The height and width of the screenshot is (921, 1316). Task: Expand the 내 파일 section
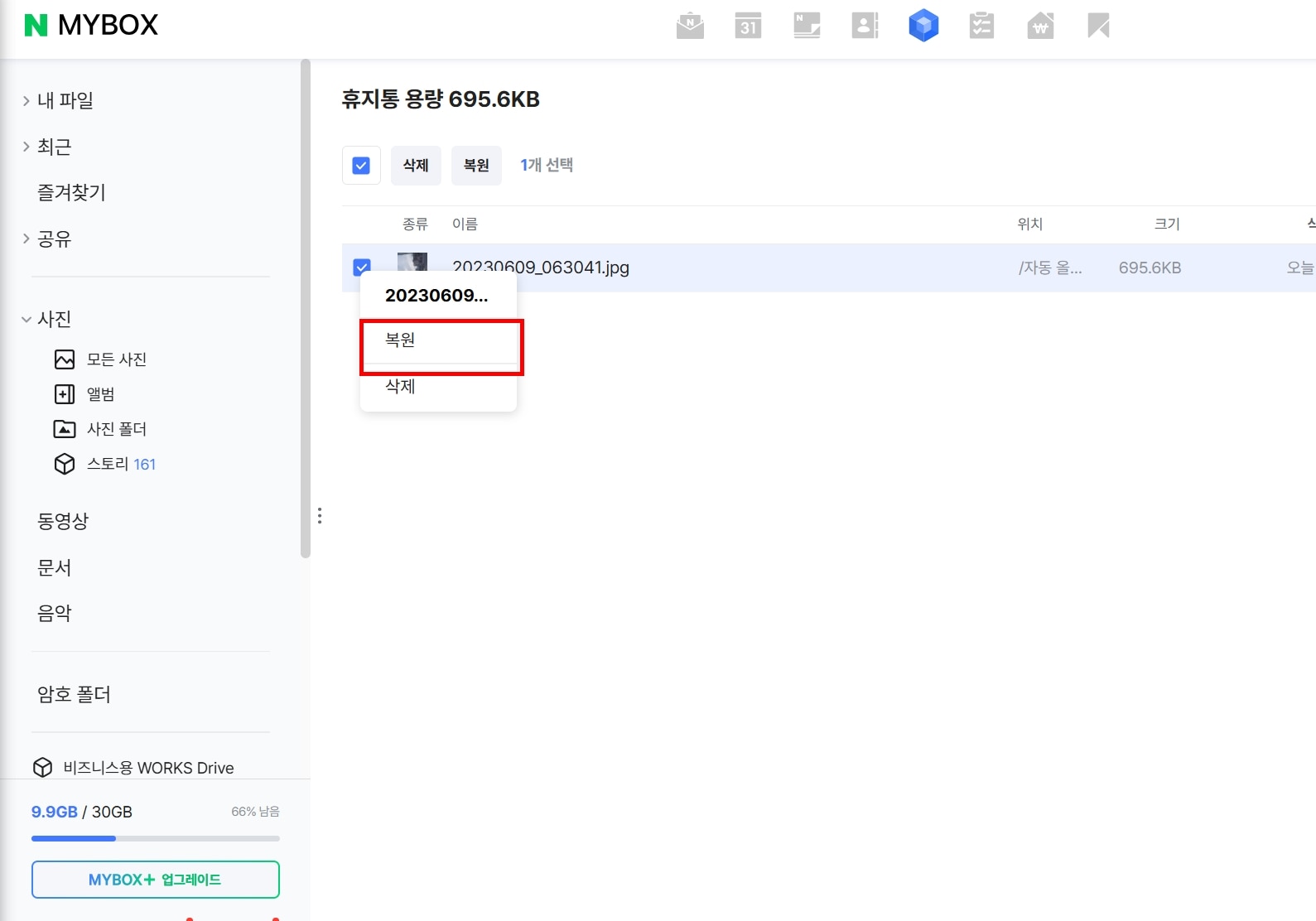(27, 101)
